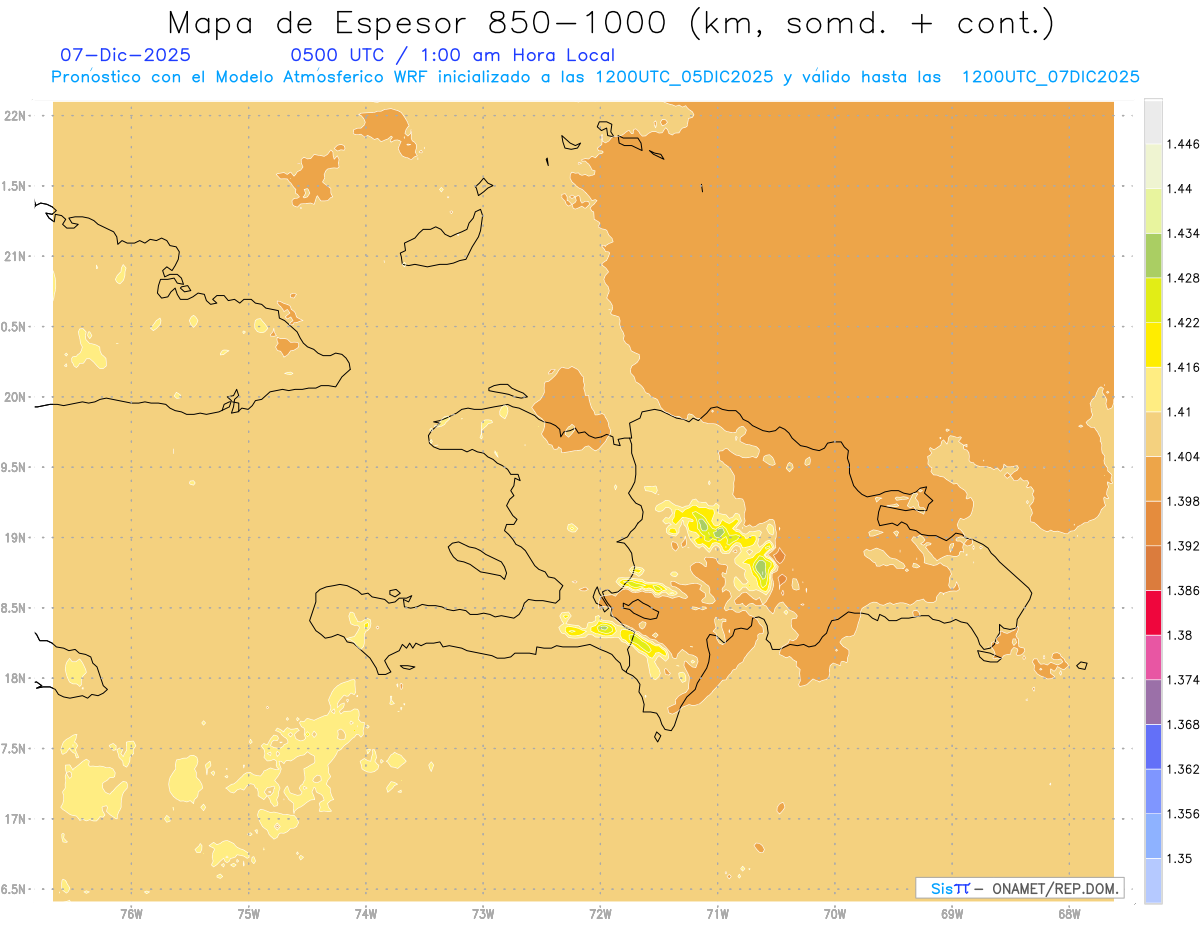Click the '18N' latitude label
The height and width of the screenshot is (927, 1200).
click(16, 679)
